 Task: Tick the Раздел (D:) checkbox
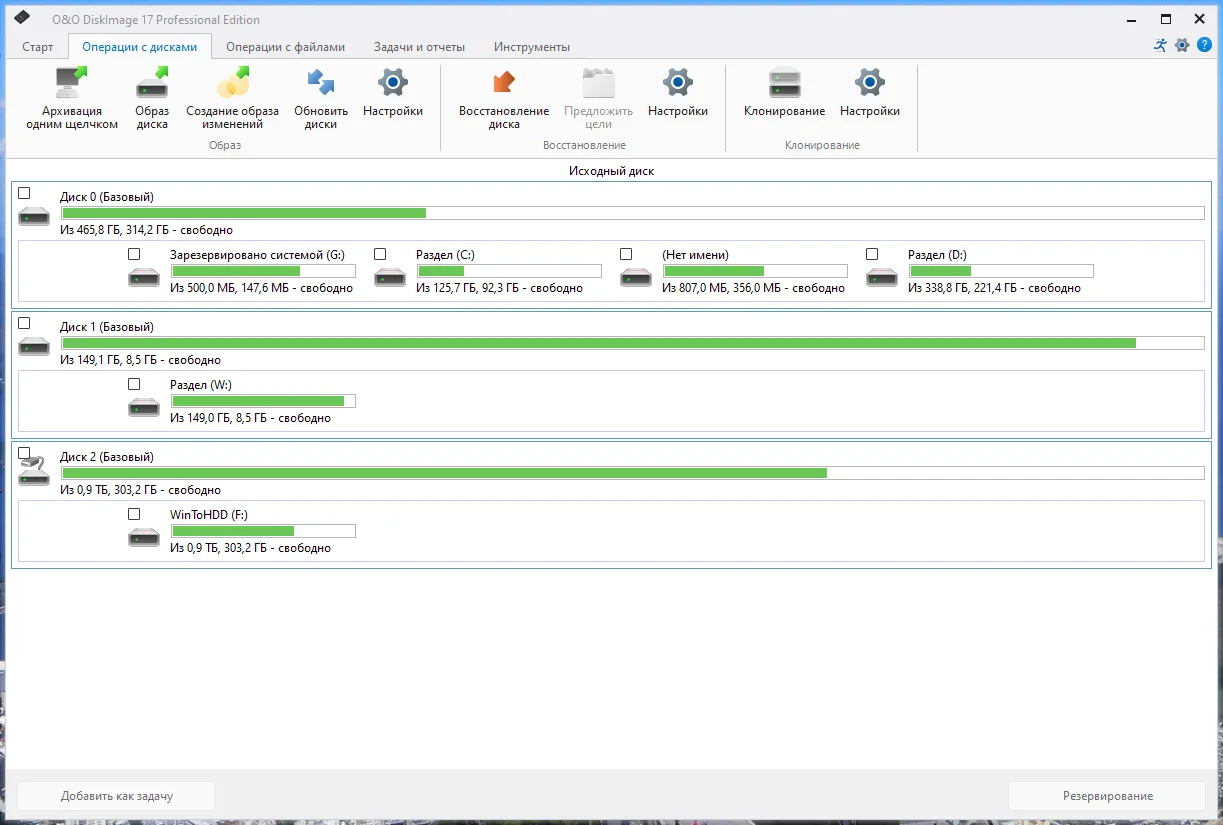[872, 254]
